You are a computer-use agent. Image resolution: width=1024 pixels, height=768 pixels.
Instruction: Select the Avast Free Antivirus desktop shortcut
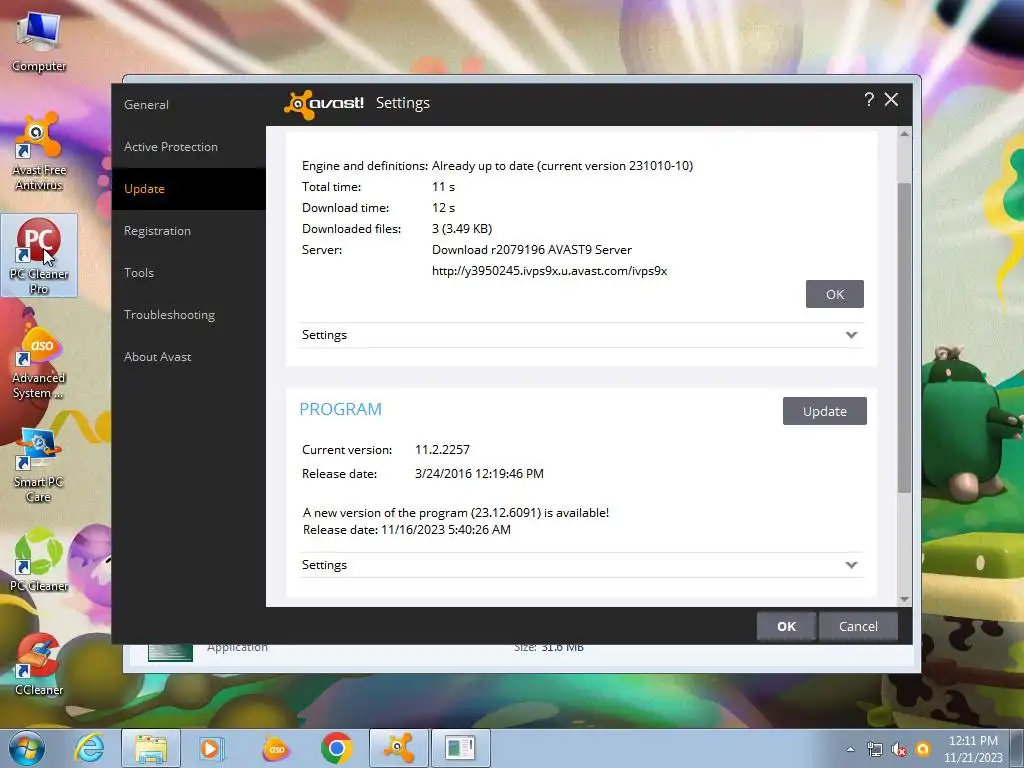(39, 152)
